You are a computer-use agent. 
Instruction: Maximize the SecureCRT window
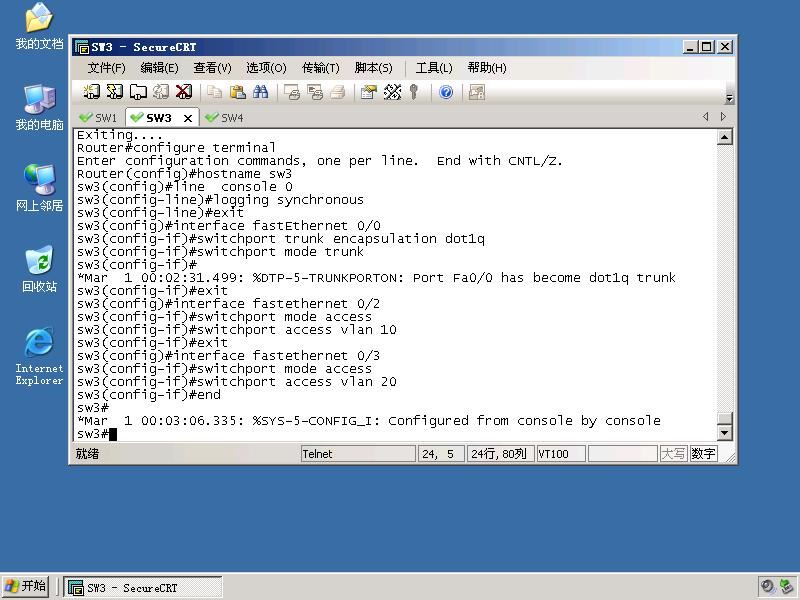coord(707,47)
